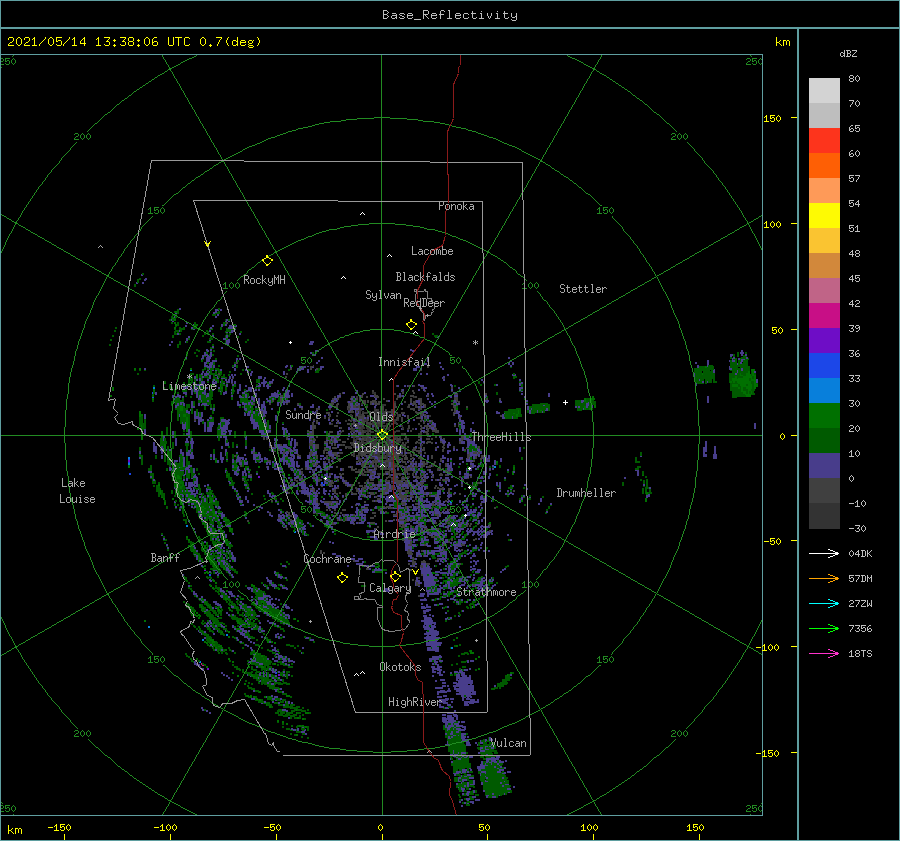Click the Okotoks label

400,666
